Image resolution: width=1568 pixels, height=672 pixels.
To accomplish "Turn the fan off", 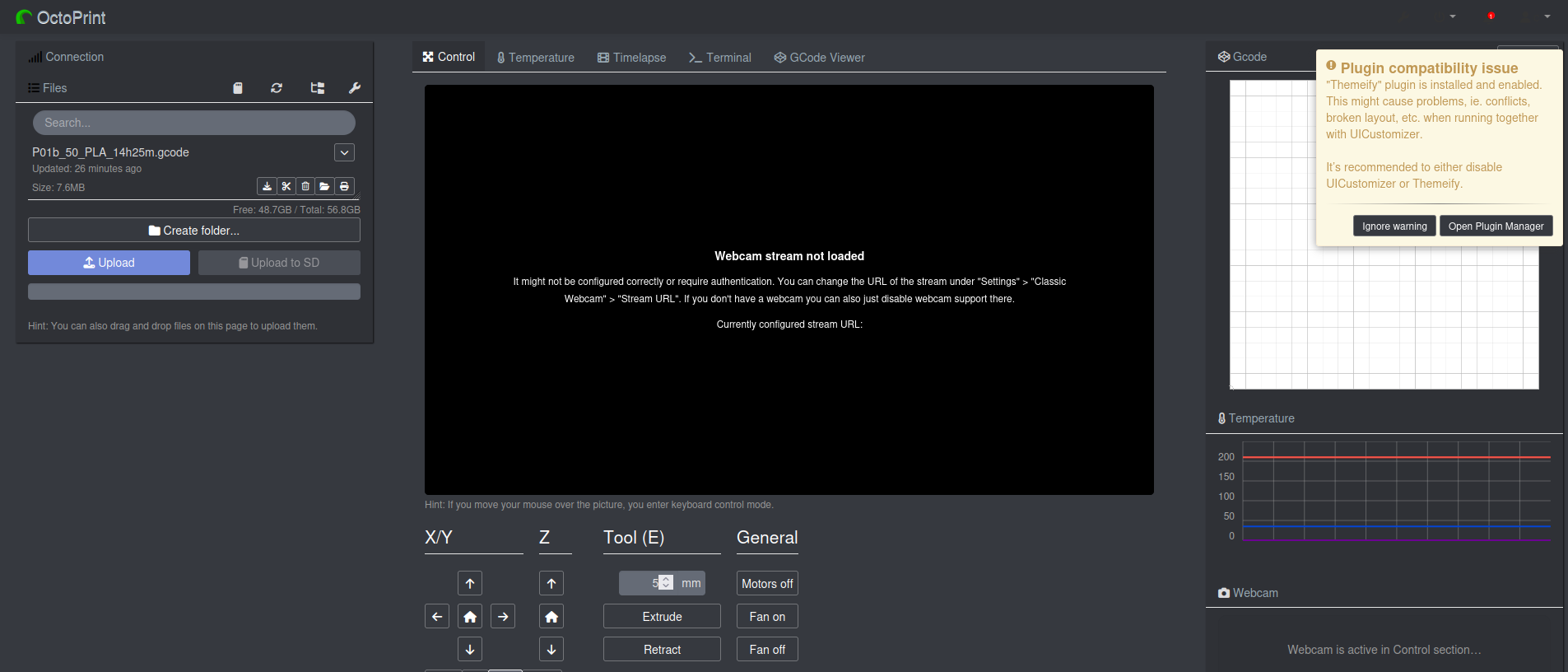I will [x=767, y=649].
